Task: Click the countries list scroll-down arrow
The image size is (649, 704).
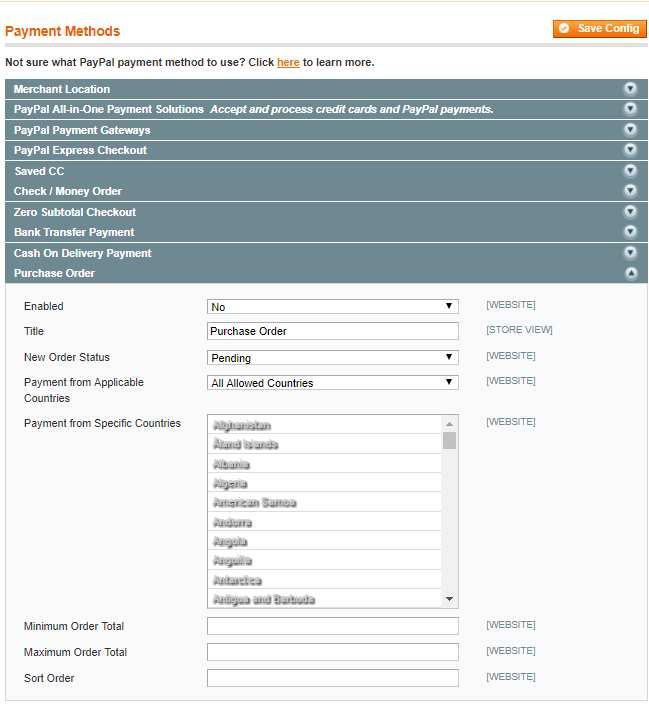Action: tap(449, 599)
